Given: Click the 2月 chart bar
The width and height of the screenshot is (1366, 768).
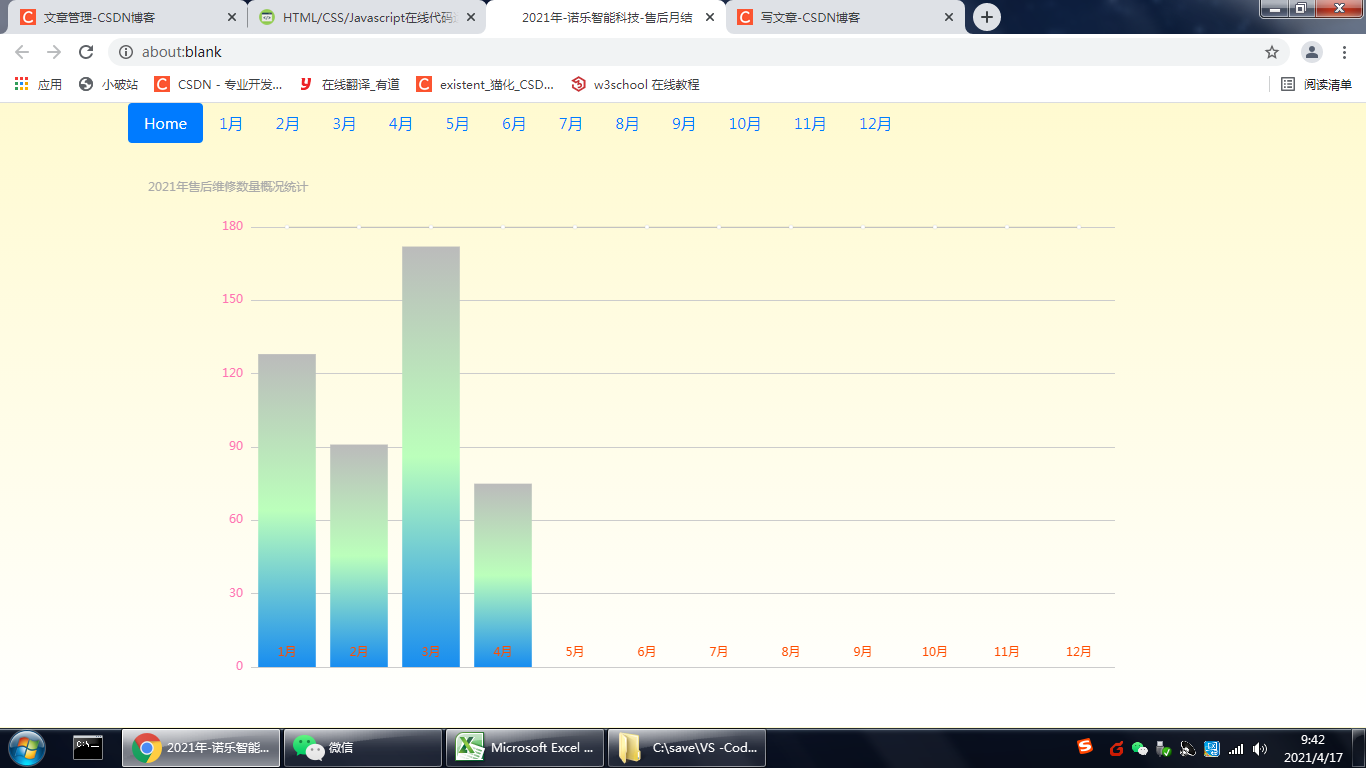Looking at the screenshot, I should point(359,555).
